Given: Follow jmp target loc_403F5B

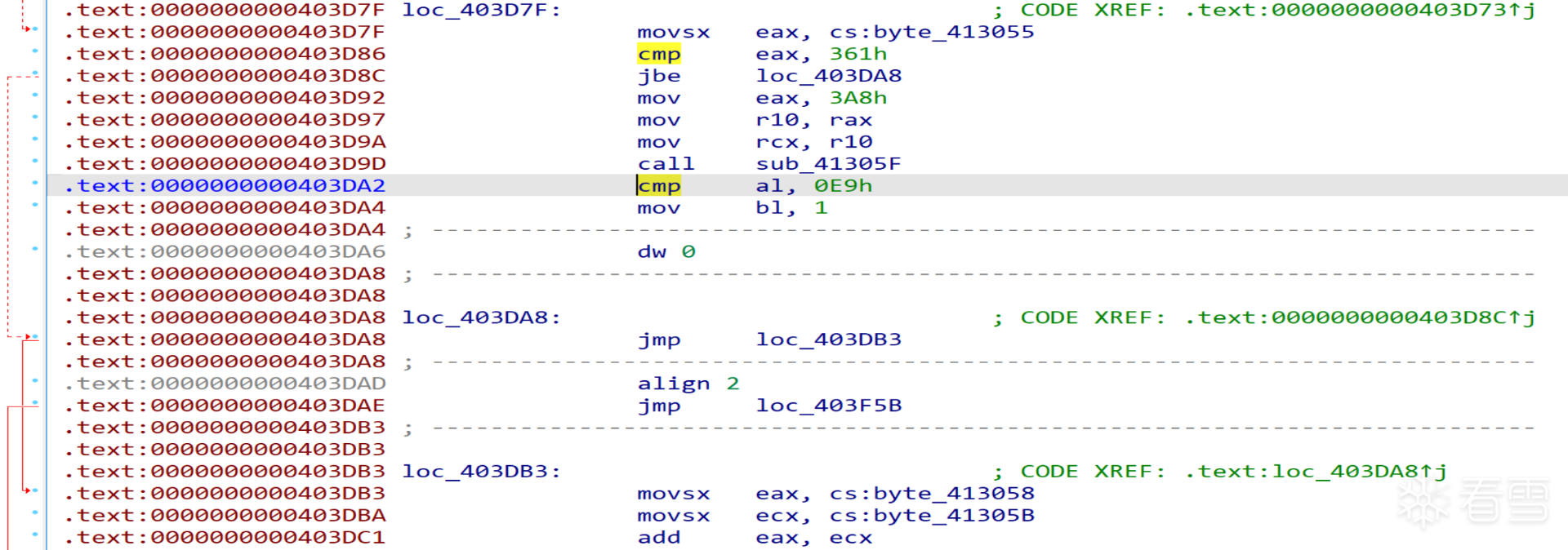Looking at the screenshot, I should (x=829, y=406).
